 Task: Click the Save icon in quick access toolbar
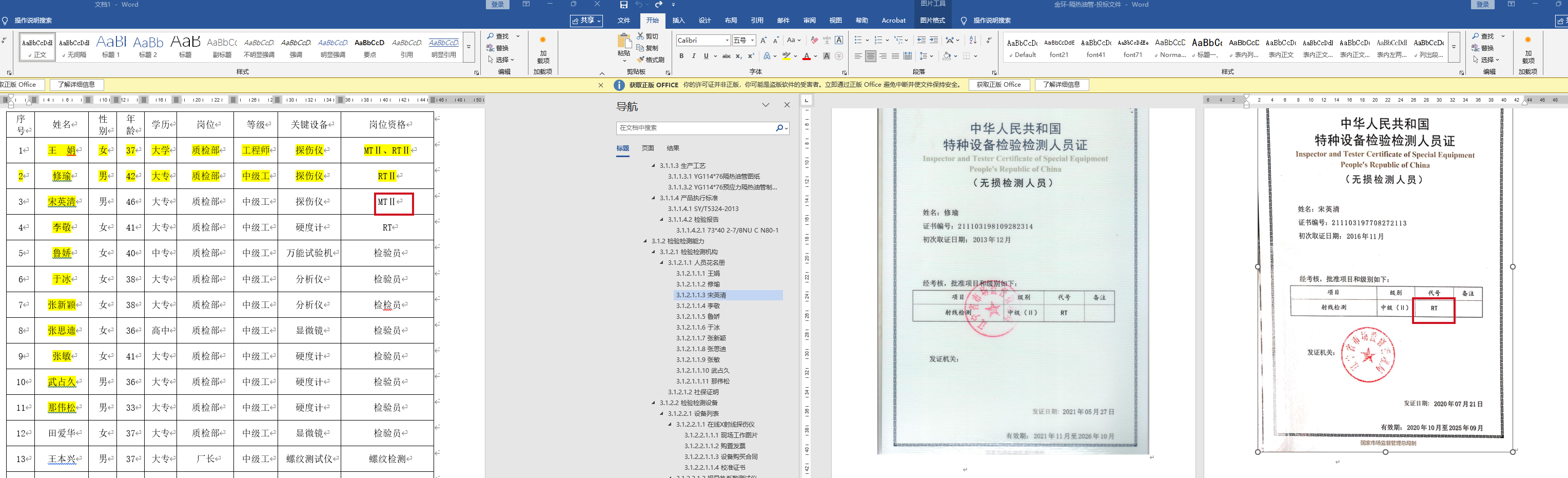pyautogui.click(x=623, y=5)
